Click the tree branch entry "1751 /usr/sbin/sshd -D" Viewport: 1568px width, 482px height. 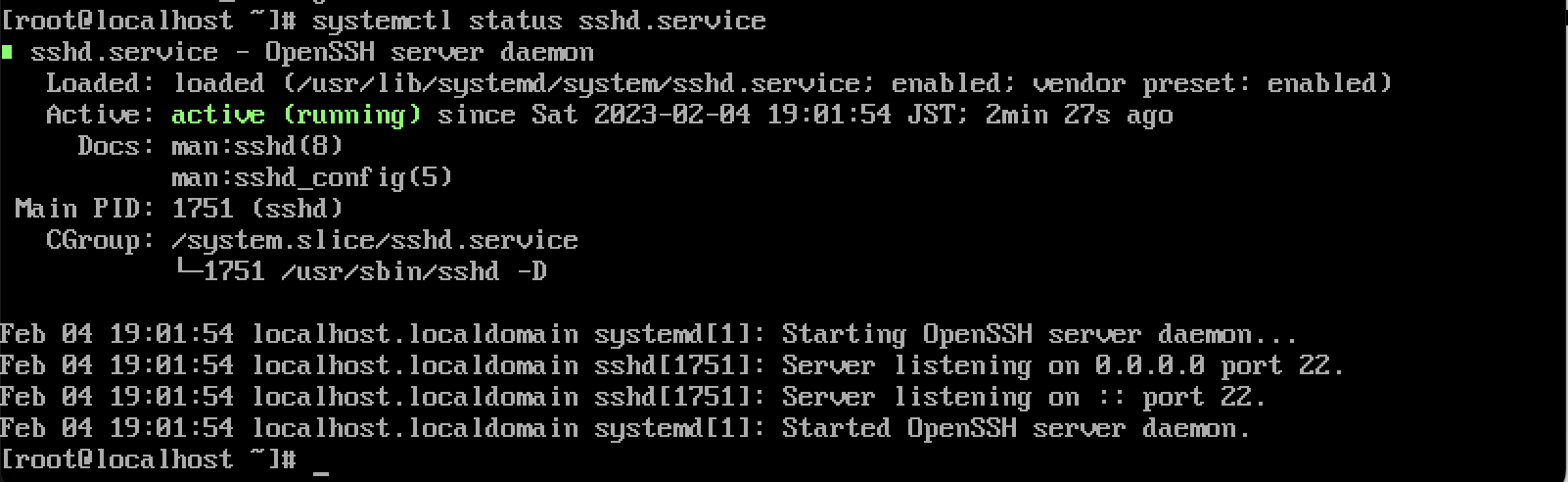[374, 271]
